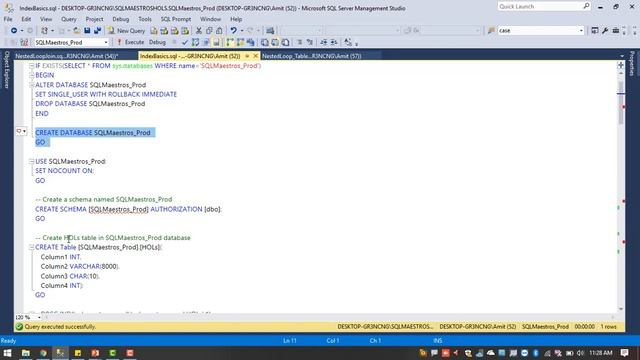Screen dimensions: 640x360
Task: Open the Window menu
Action: [x=210, y=19]
